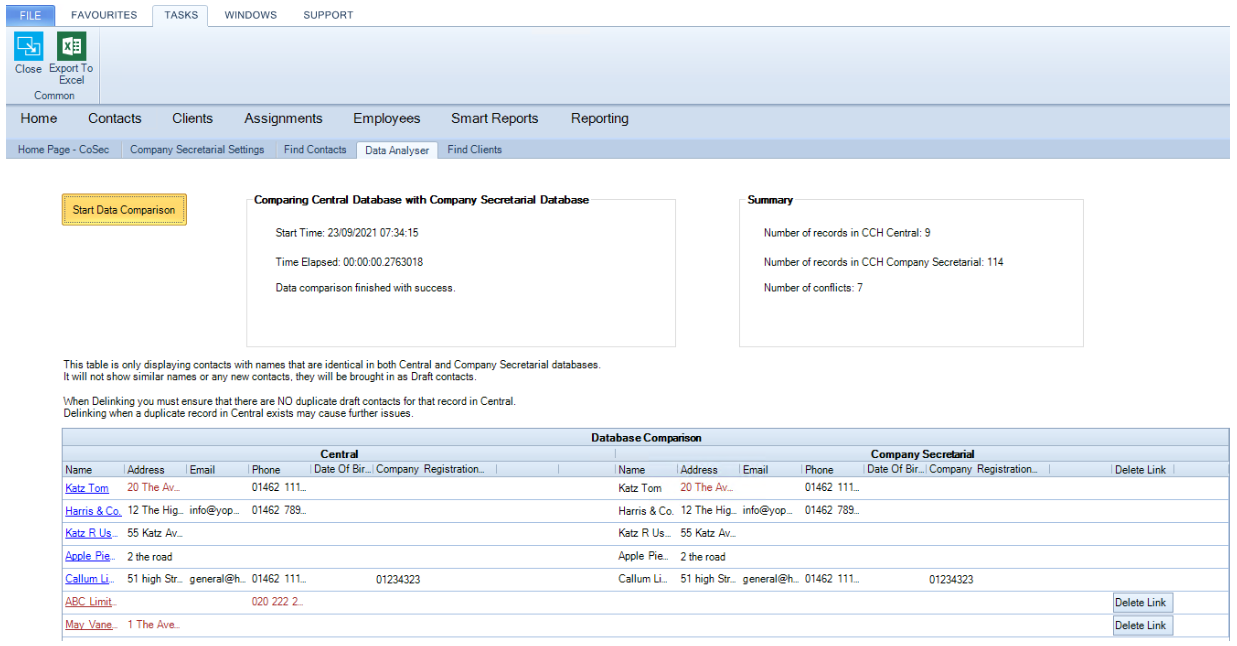Click the Delete Link column header
This screenshot has height=646, width=1237.
pyautogui.click(x=1141, y=470)
